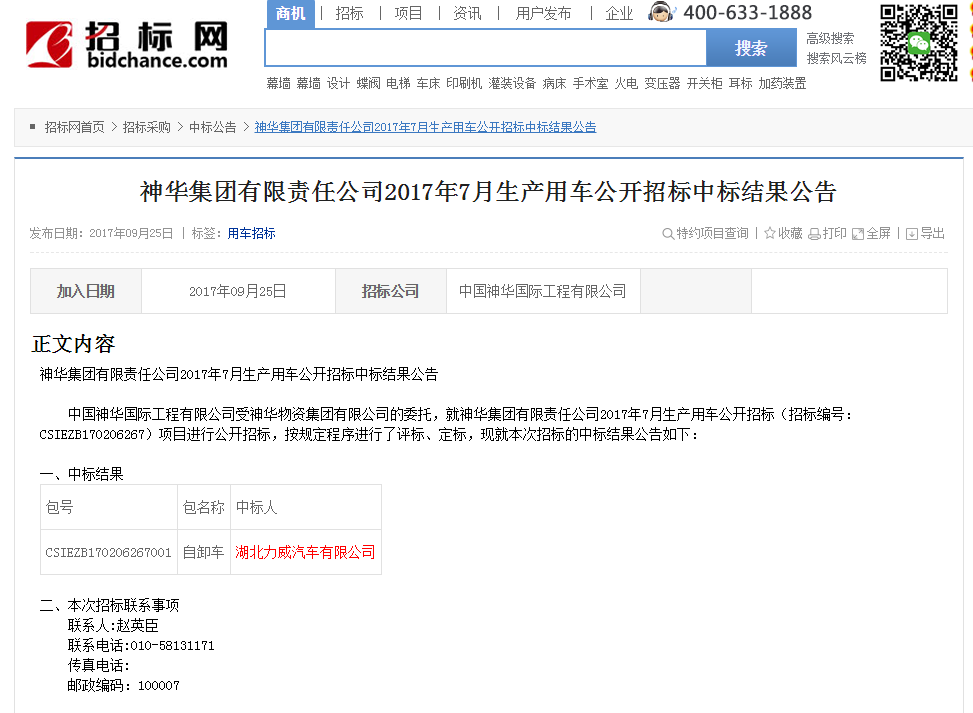This screenshot has height=713, width=973.
Task: Click the 开关柜 hot keyword
Action: (x=704, y=83)
